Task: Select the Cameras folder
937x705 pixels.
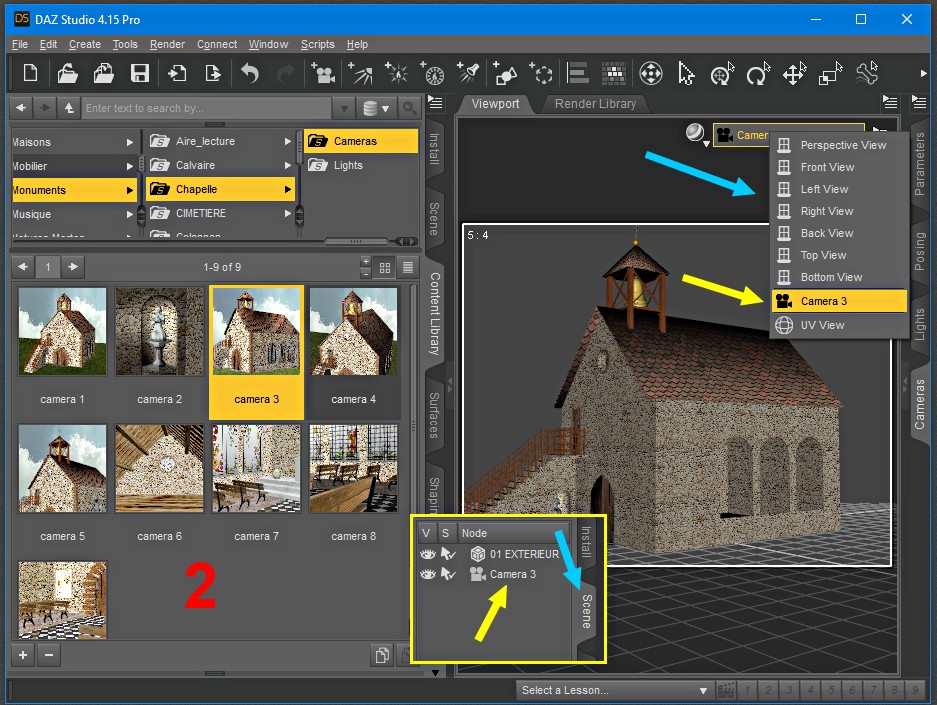Action: pyautogui.click(x=361, y=141)
